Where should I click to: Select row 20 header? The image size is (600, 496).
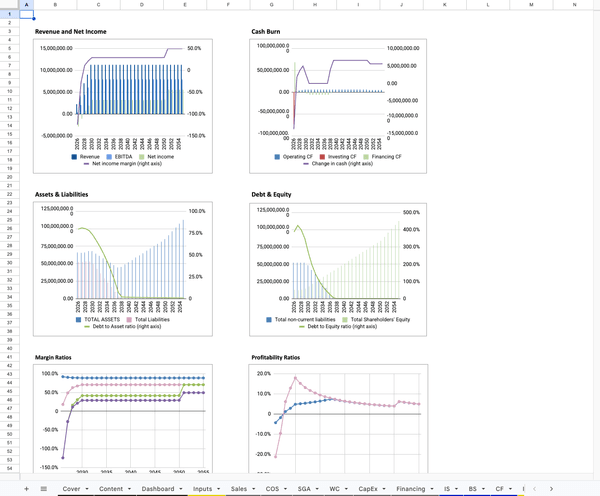click(7, 177)
